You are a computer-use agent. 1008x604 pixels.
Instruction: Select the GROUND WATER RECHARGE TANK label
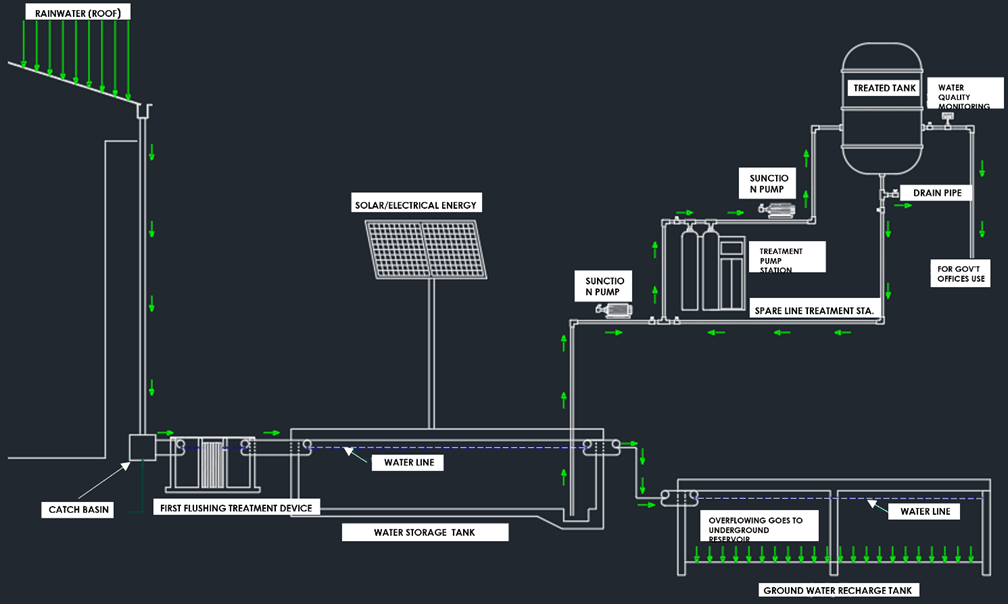coord(840,590)
